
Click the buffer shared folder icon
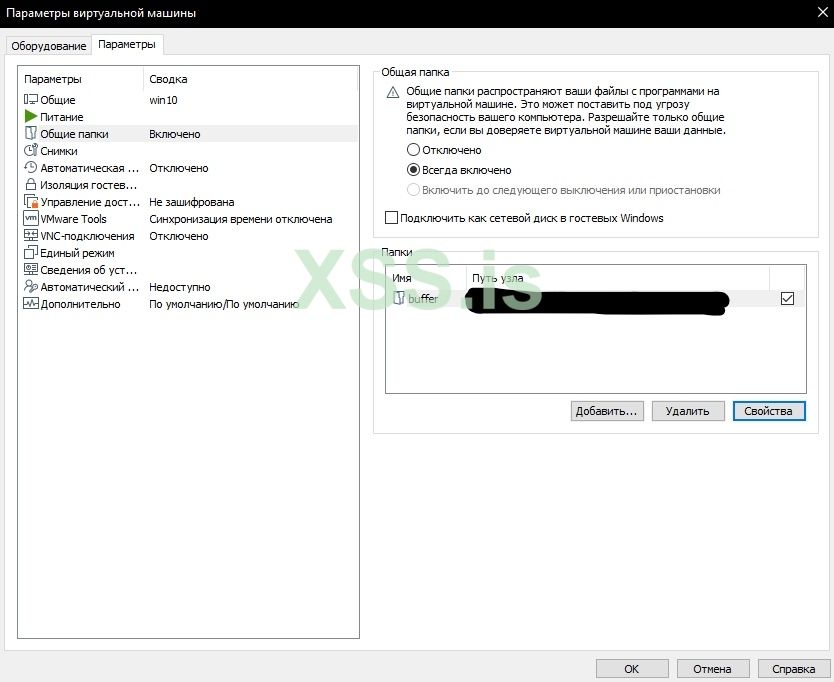399,298
